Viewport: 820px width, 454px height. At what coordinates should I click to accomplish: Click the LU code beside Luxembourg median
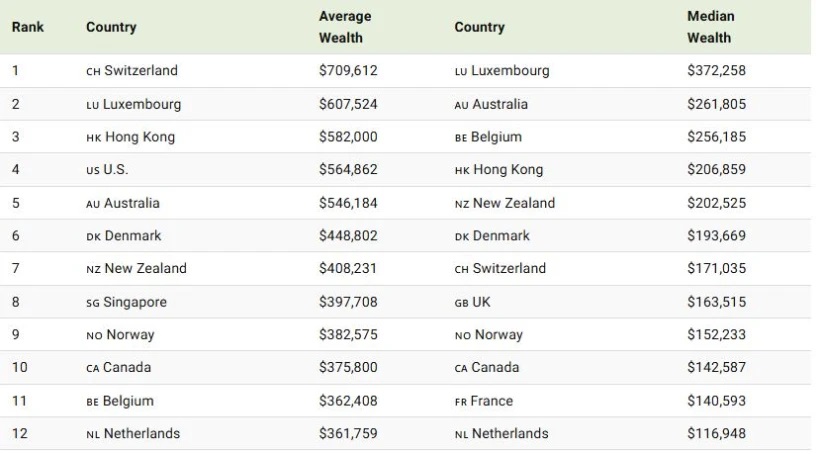tap(461, 72)
